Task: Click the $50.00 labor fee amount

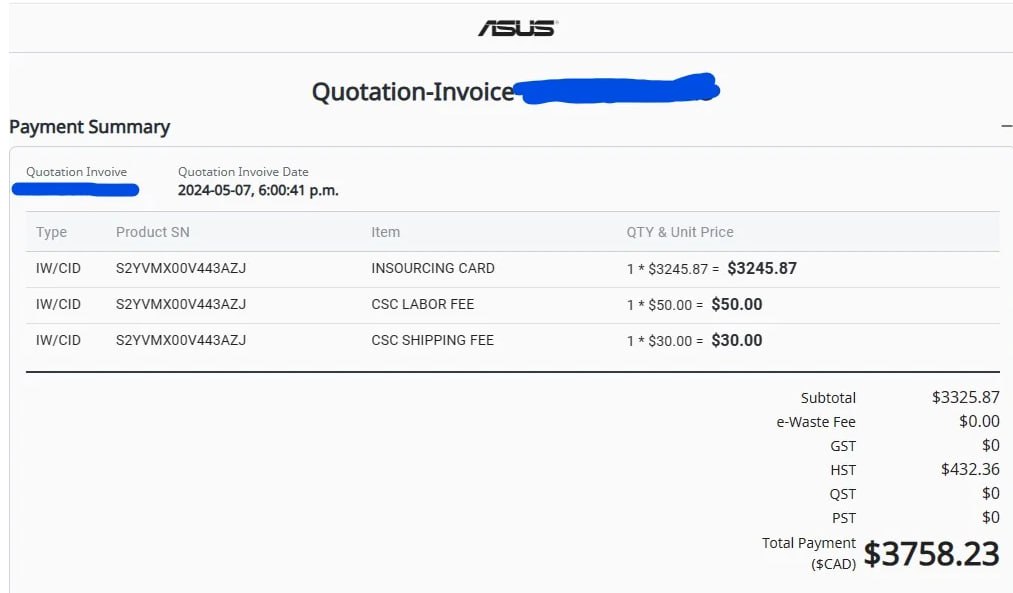Action: 737,304
